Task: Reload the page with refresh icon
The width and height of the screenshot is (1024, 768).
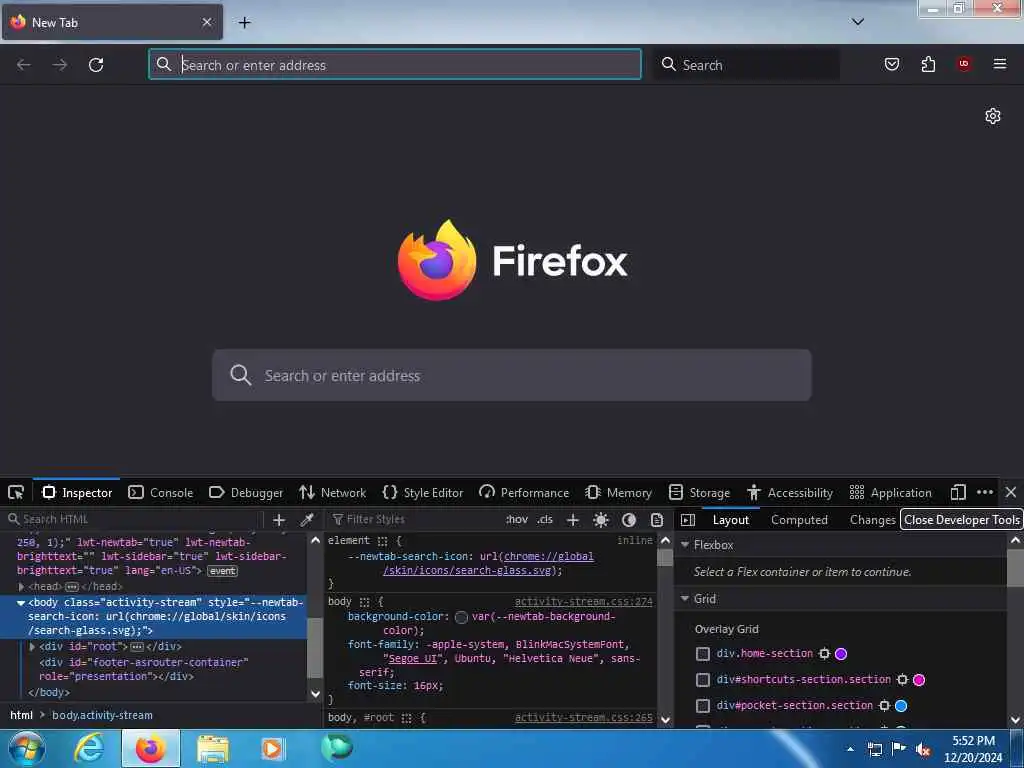Action: coord(96,65)
